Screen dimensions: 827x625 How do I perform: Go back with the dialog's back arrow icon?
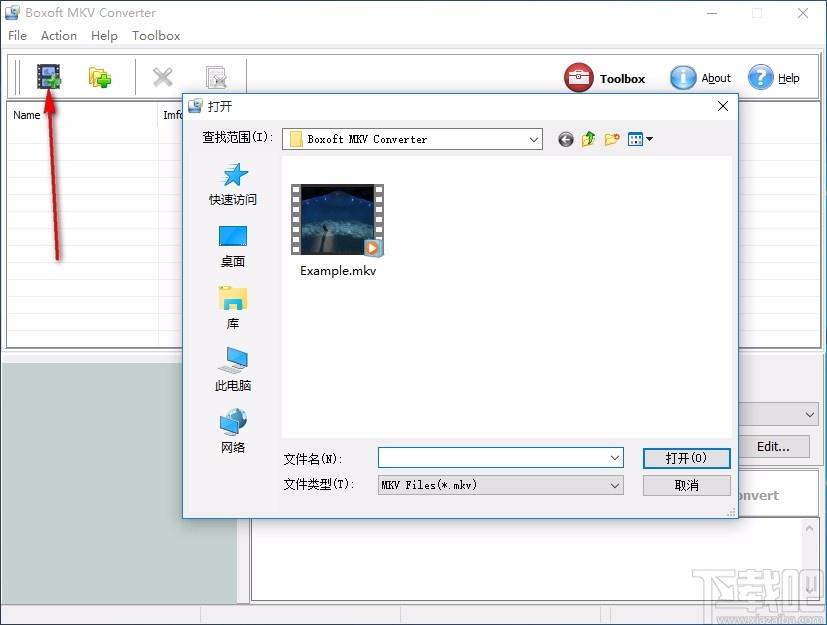[x=565, y=139]
